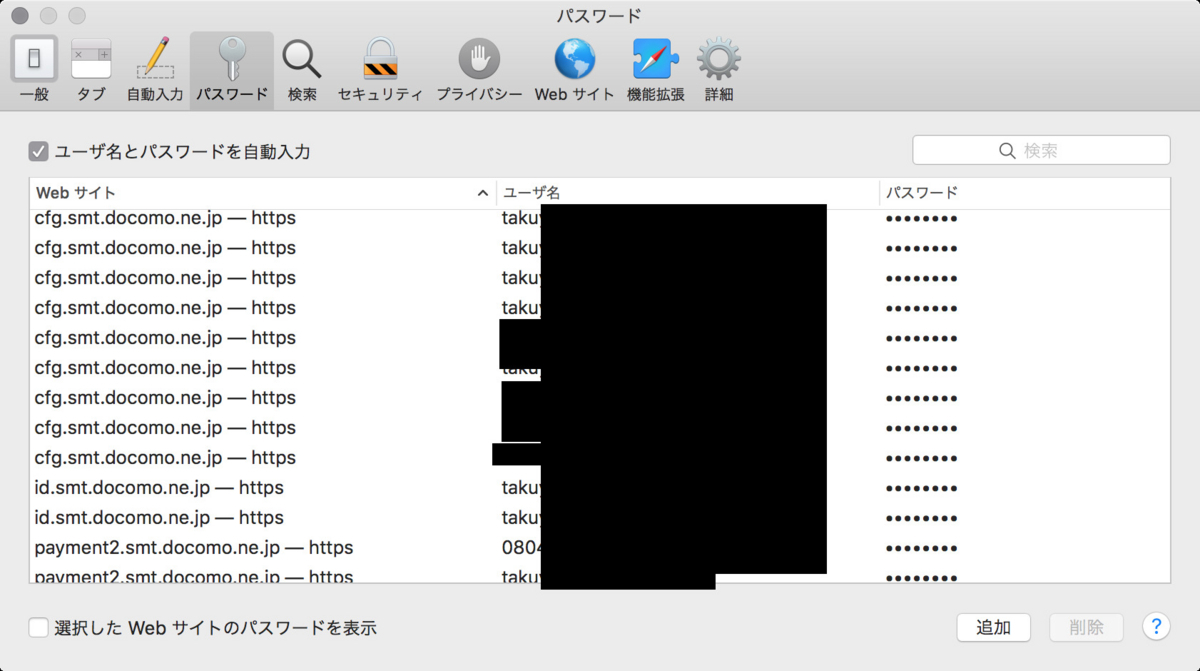Click into the 検索 search field

(x=1041, y=150)
